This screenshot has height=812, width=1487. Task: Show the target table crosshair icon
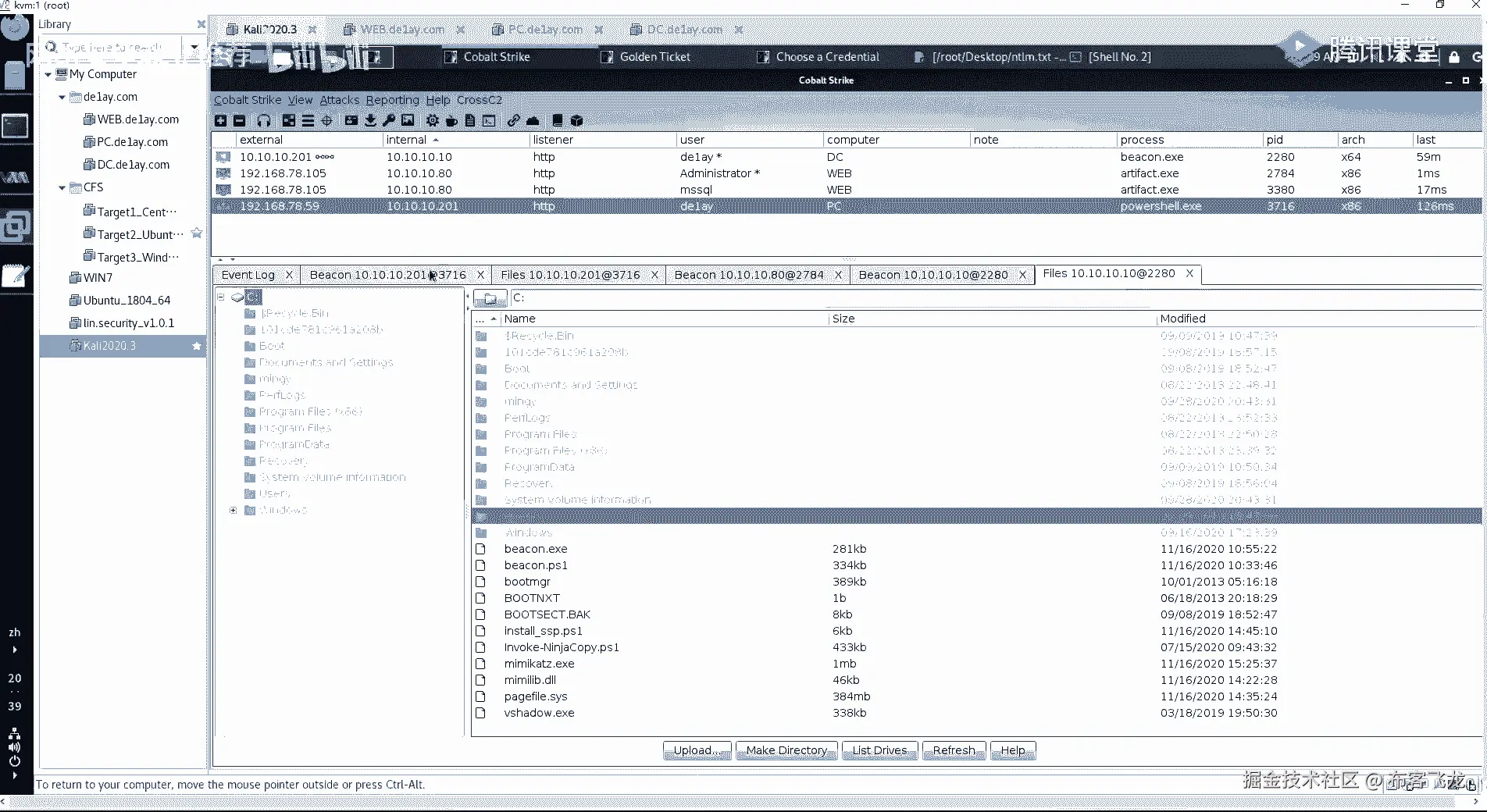tap(327, 120)
